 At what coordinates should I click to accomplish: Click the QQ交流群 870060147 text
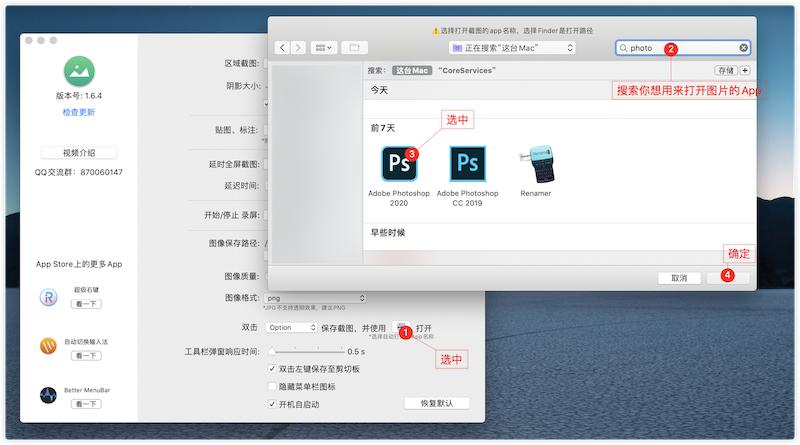click(x=79, y=172)
